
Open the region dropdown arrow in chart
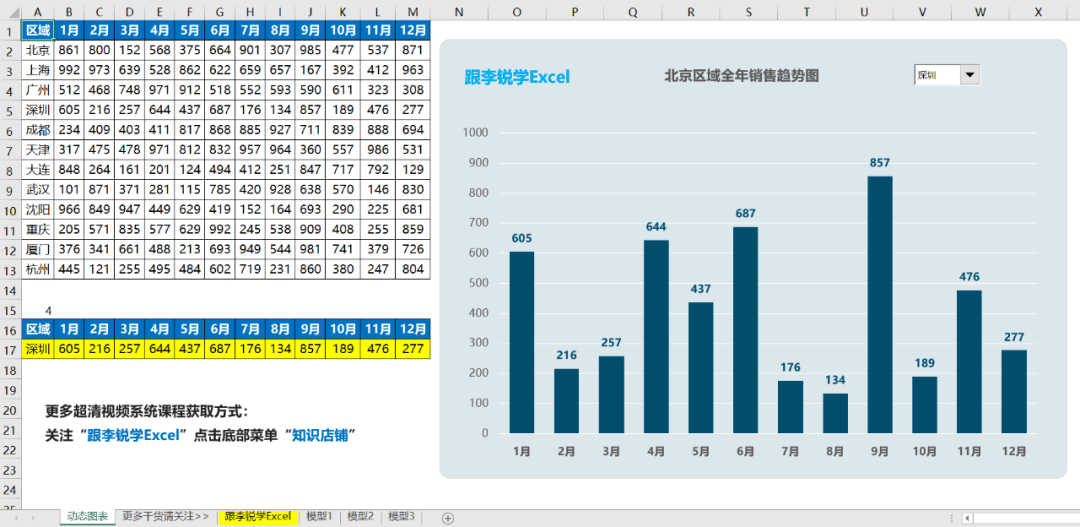tap(970, 76)
